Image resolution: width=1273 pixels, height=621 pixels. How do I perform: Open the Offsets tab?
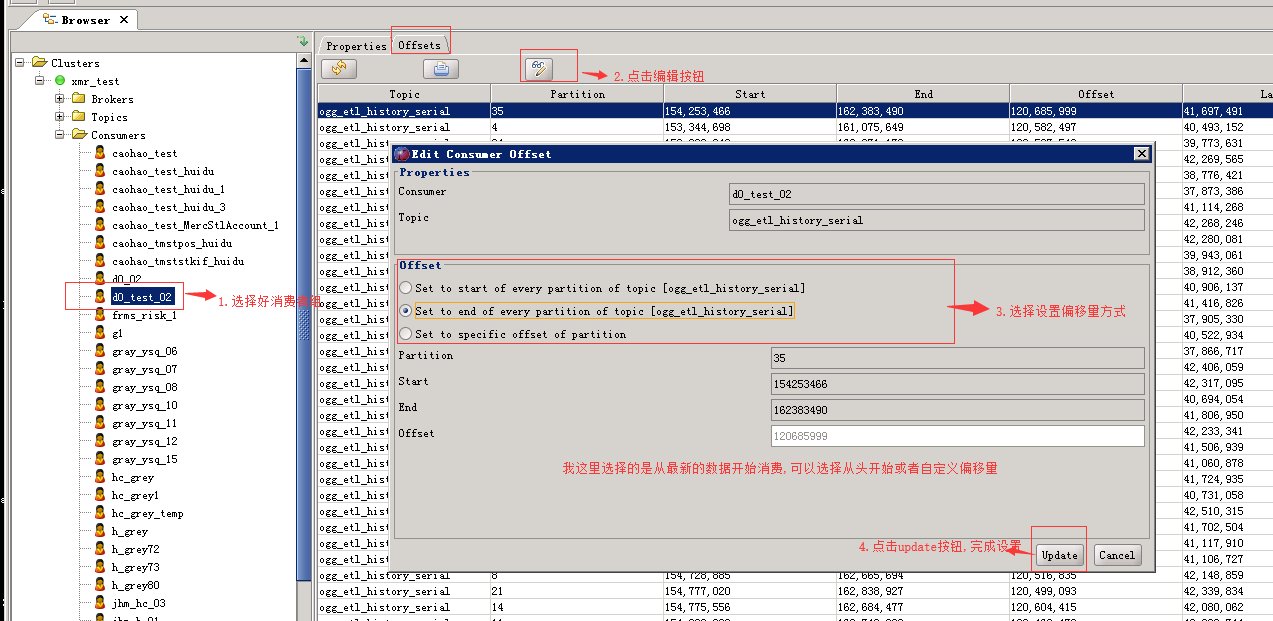[419, 45]
